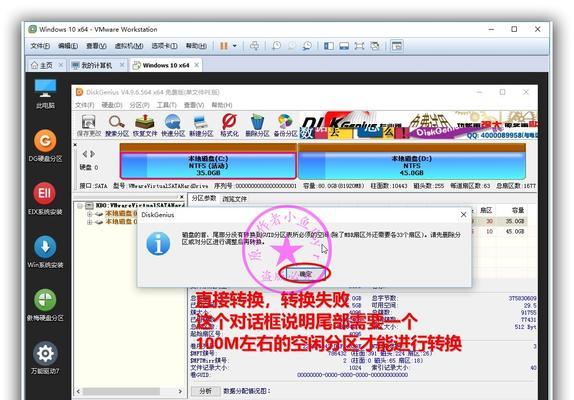Toggle the thumbnail bar icon in VMware toolbar
The height and width of the screenshot is (400, 574).
[344, 46]
